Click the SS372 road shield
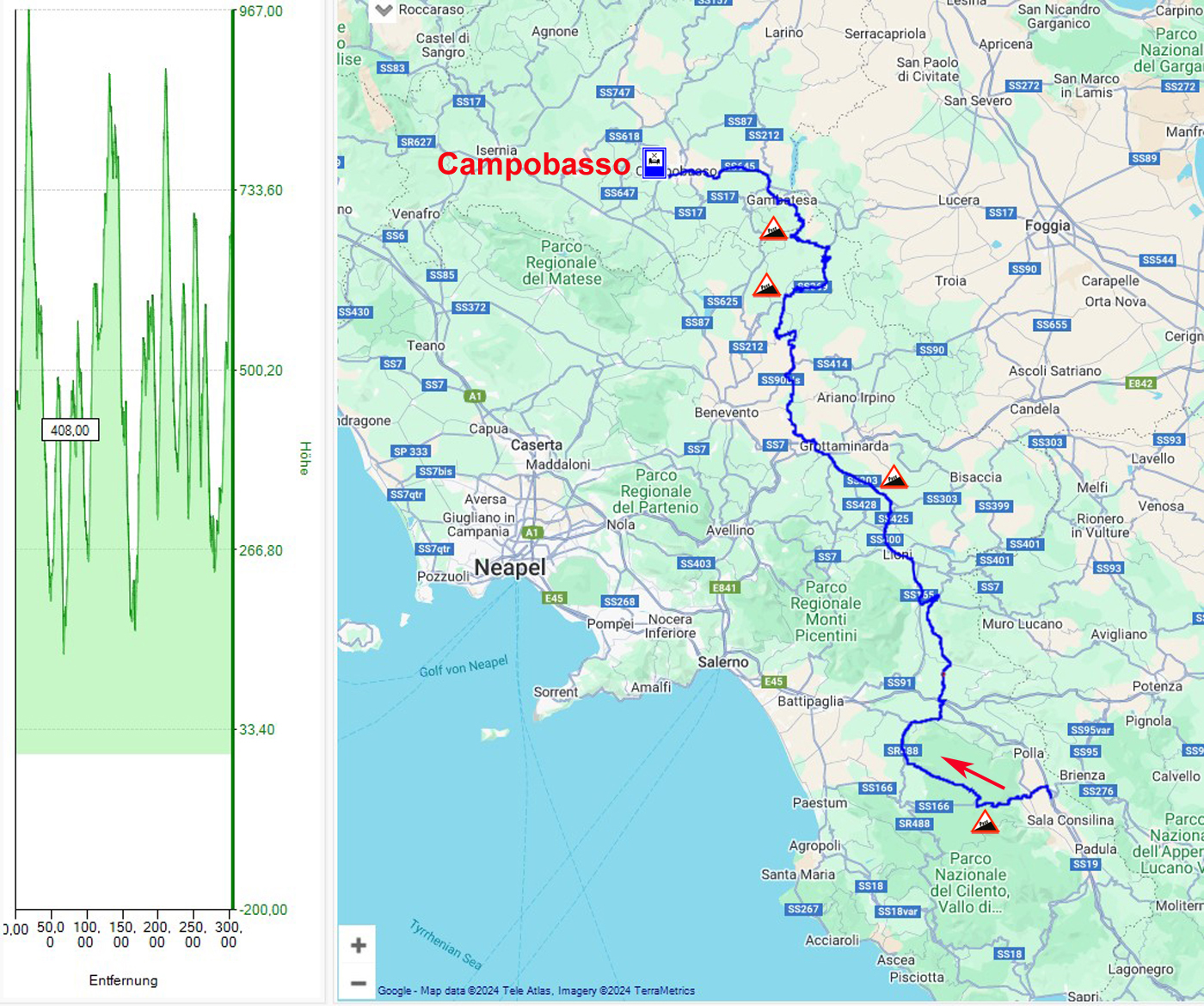 [470, 307]
